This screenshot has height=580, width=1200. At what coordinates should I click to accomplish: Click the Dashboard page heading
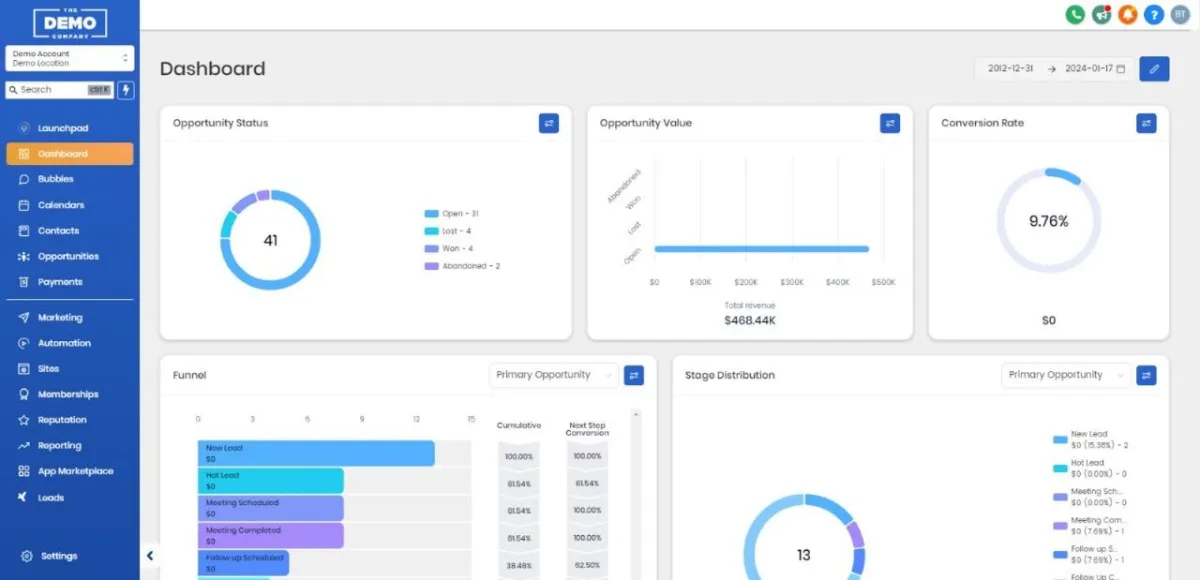[x=213, y=69]
